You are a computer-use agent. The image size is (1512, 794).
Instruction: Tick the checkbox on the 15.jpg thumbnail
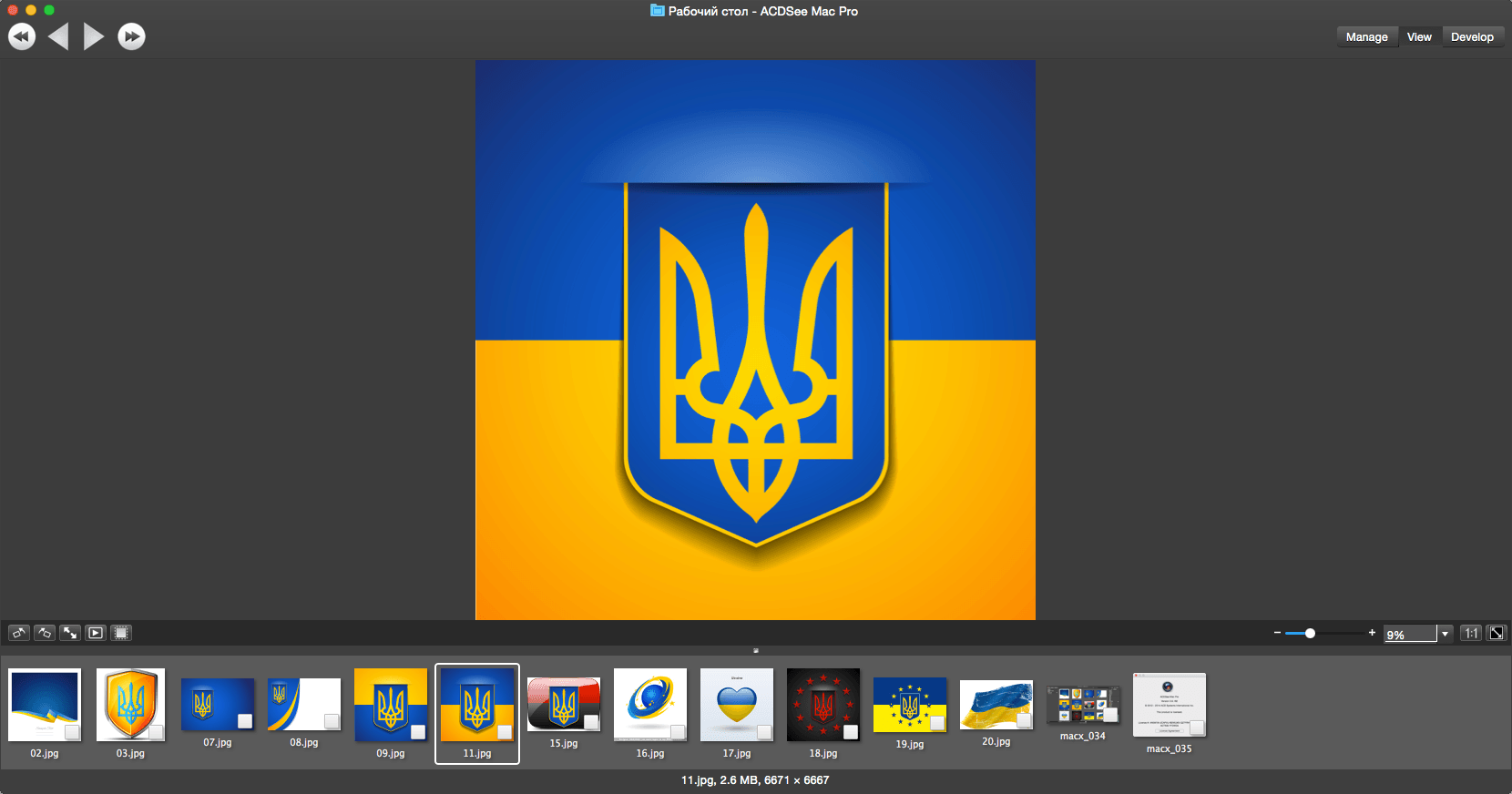tap(591, 722)
